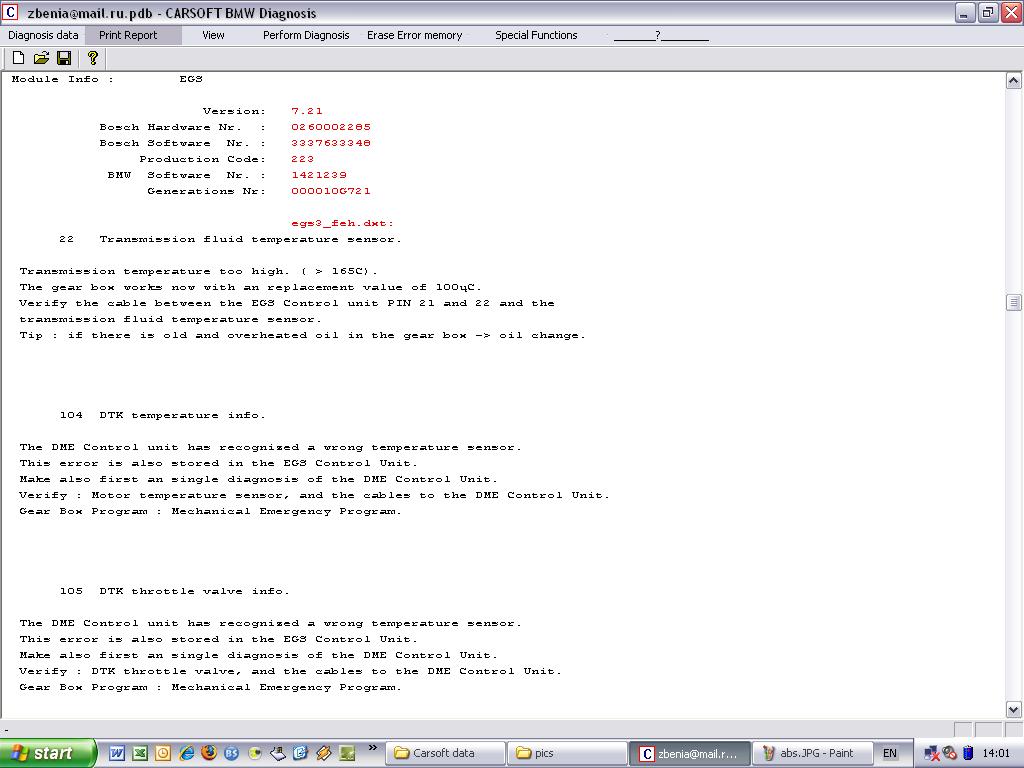Click the yellow question mark Help icon

(93, 58)
